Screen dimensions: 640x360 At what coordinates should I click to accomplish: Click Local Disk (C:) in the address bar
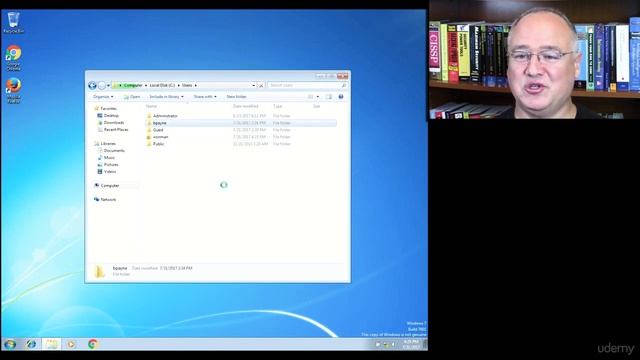pos(162,85)
